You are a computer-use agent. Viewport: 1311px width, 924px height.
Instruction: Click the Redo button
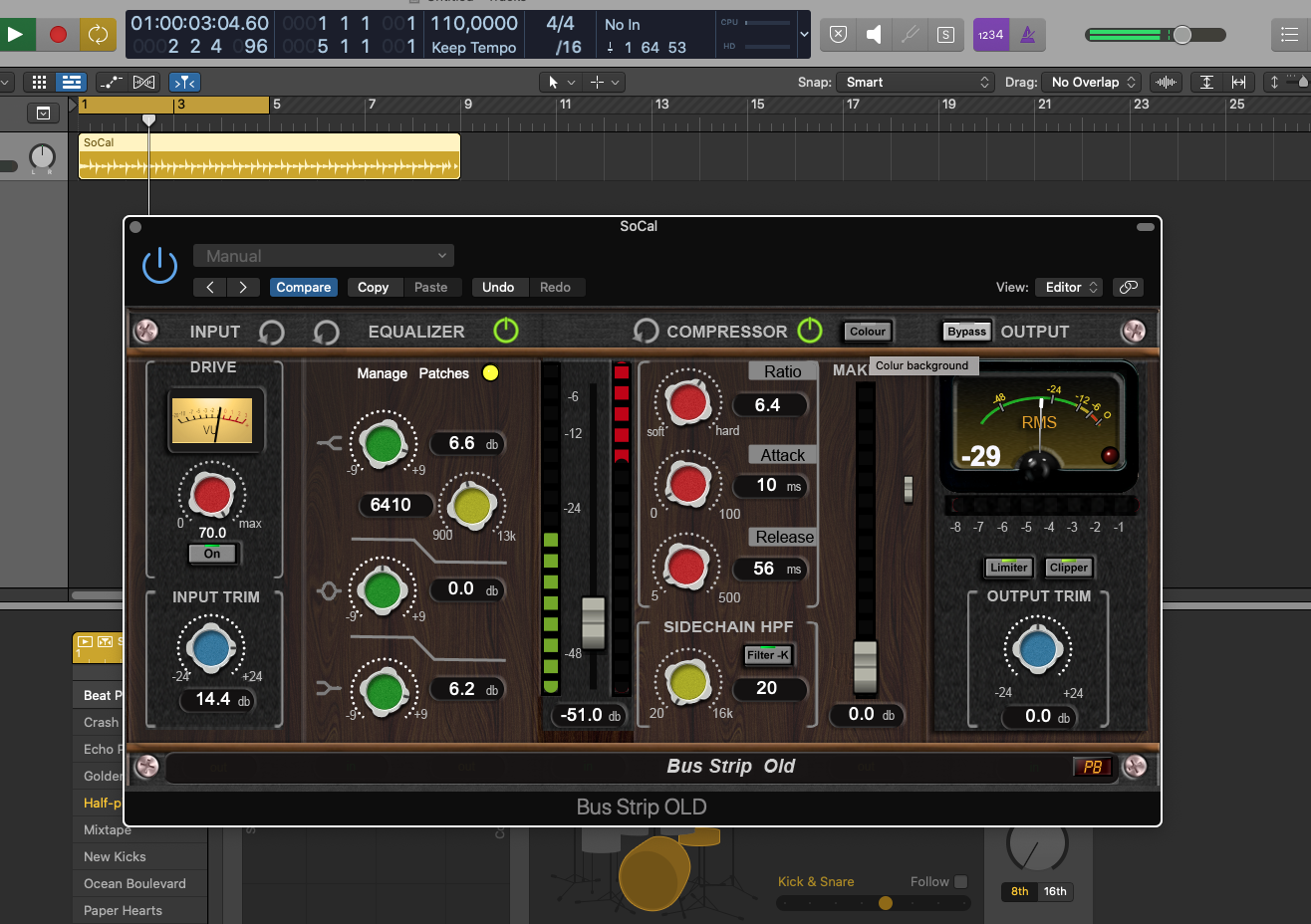pyautogui.click(x=556, y=287)
